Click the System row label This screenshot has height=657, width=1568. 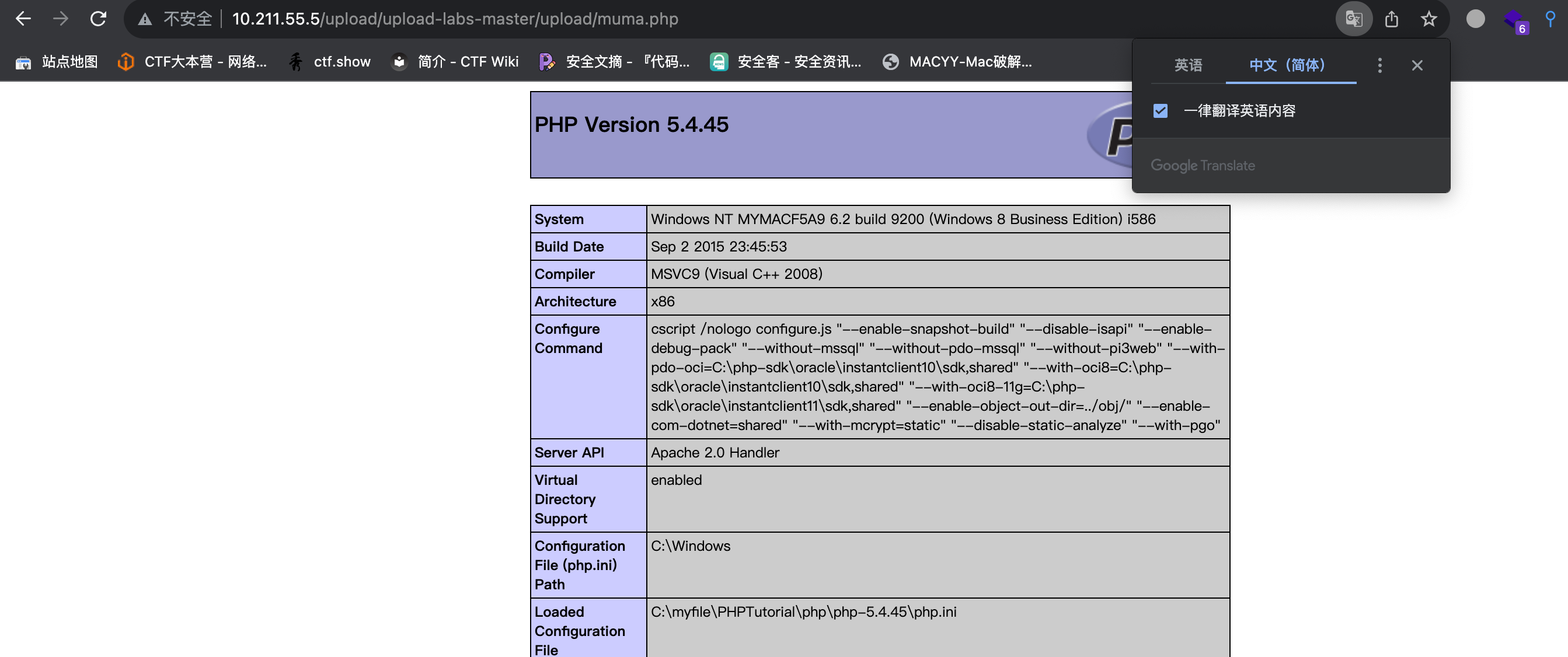559,219
